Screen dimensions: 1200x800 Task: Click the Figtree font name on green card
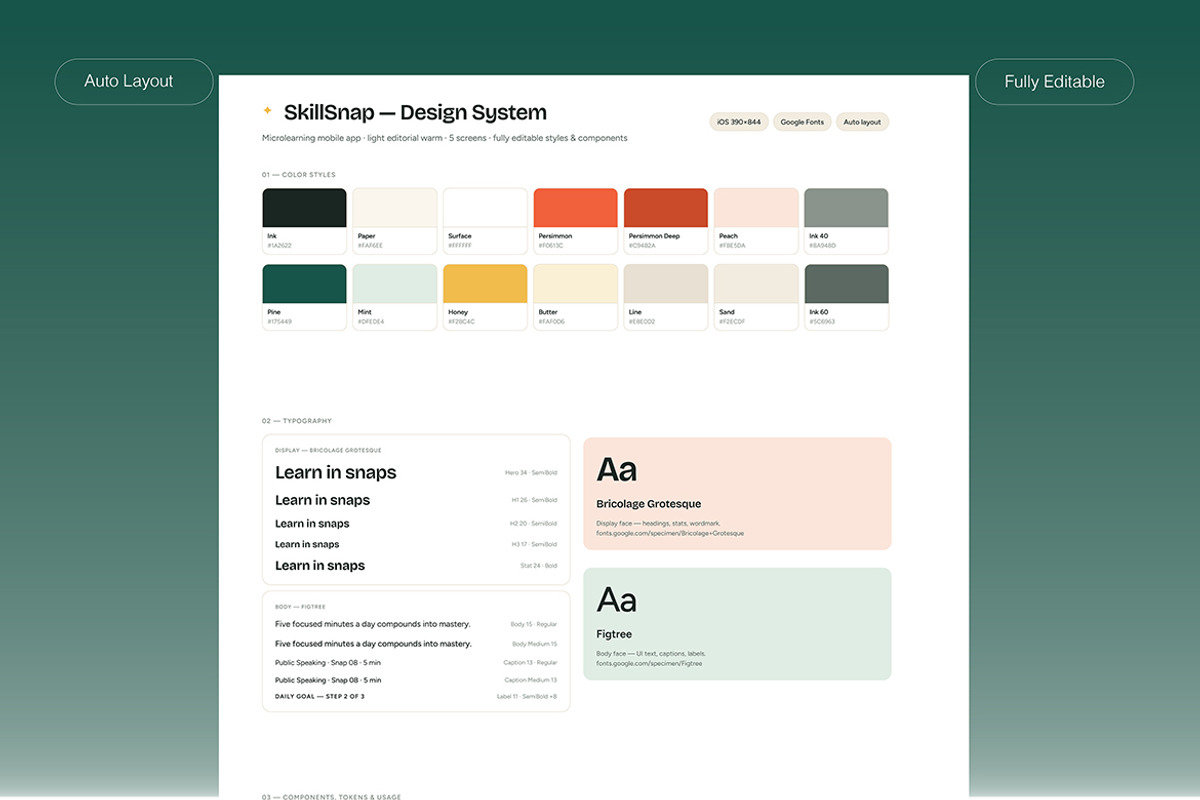614,634
